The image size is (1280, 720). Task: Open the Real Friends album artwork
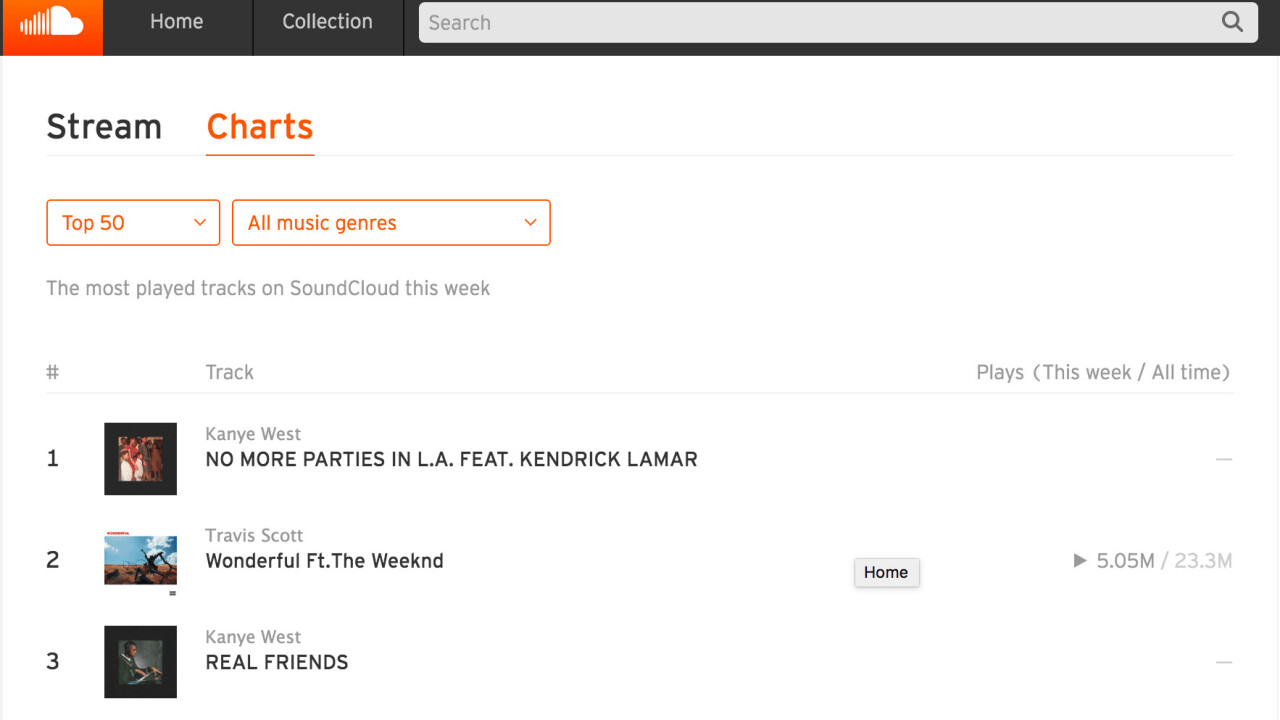tap(140, 662)
